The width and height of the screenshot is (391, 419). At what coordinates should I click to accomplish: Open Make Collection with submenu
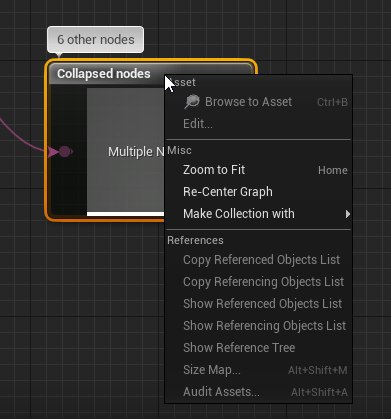point(258,214)
